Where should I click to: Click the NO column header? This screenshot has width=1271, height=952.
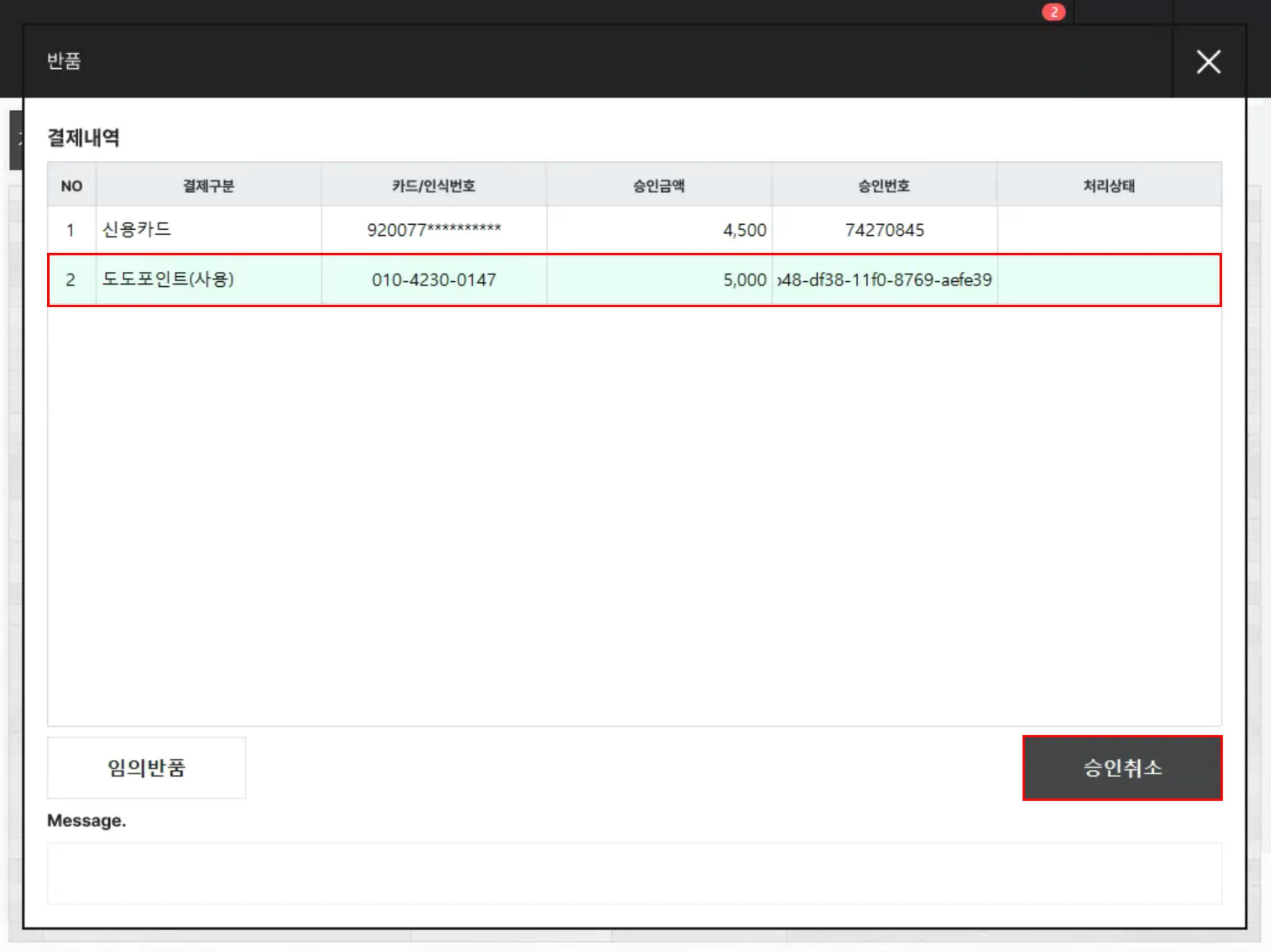point(71,186)
